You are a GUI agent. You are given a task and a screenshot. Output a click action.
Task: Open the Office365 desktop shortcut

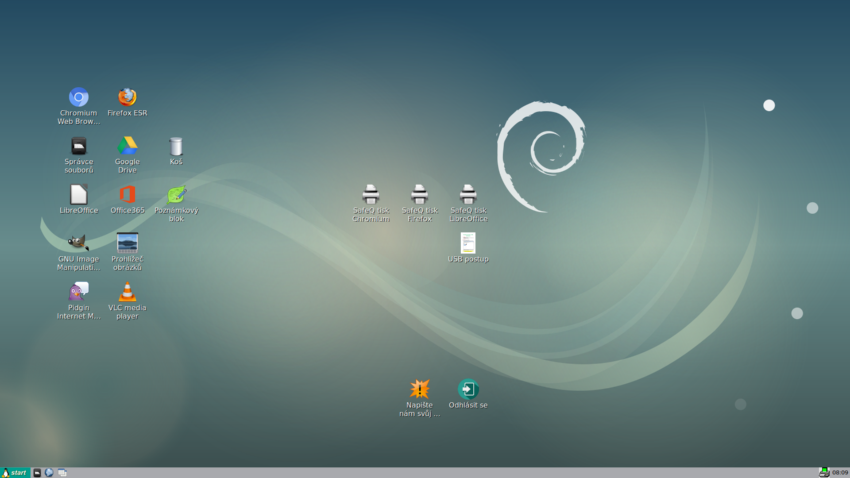click(x=127, y=195)
